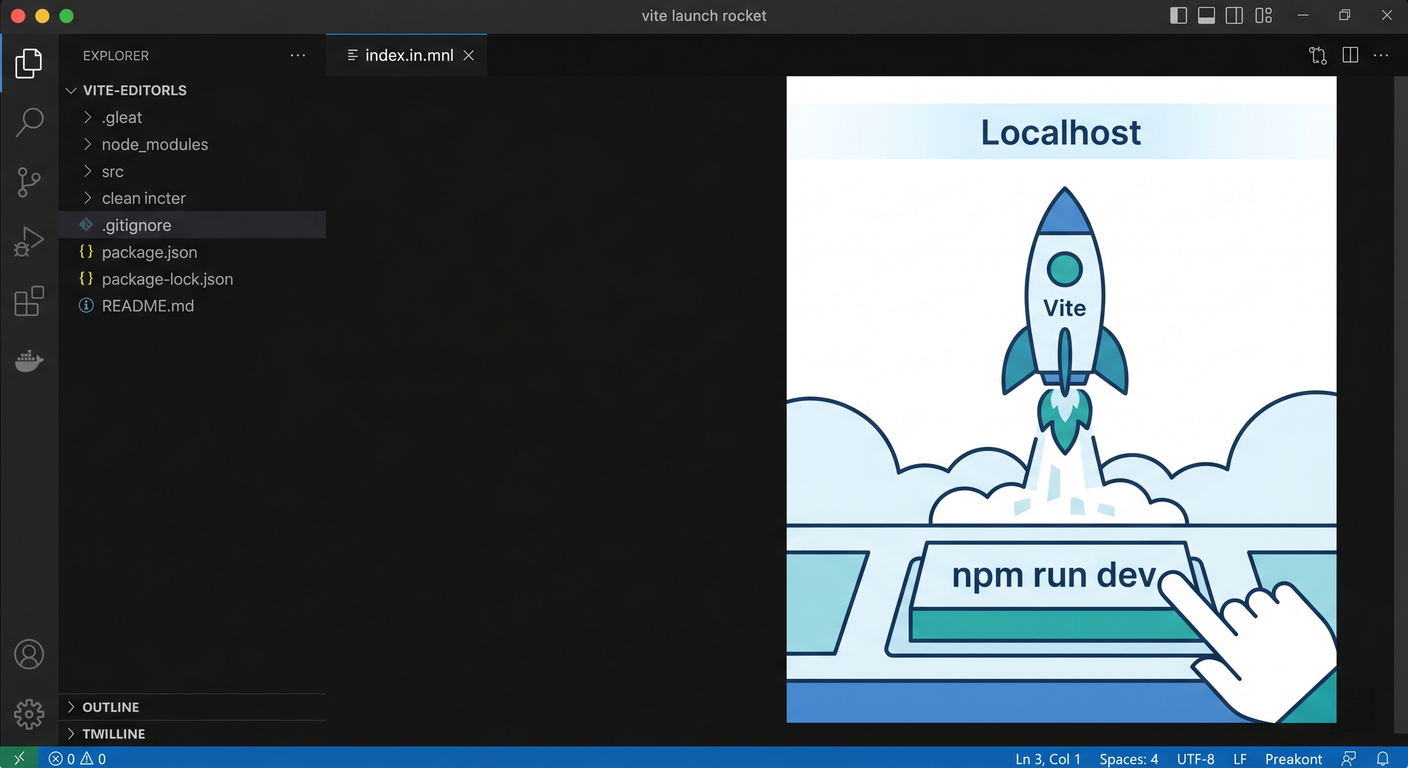The height and width of the screenshot is (768, 1408).
Task: Click the rocket launch image preview
Action: [1061, 399]
